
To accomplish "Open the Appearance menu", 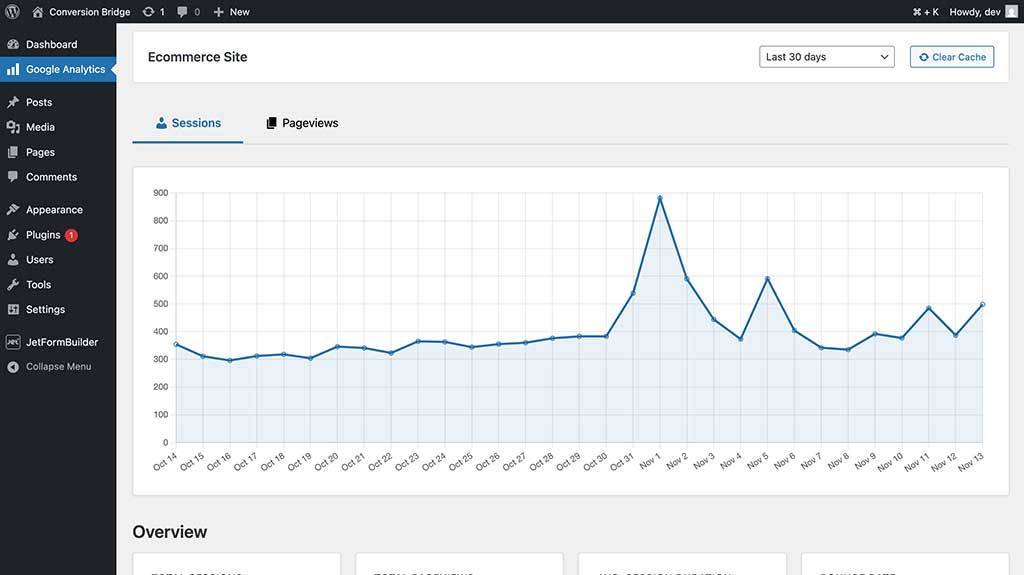I will [54, 210].
